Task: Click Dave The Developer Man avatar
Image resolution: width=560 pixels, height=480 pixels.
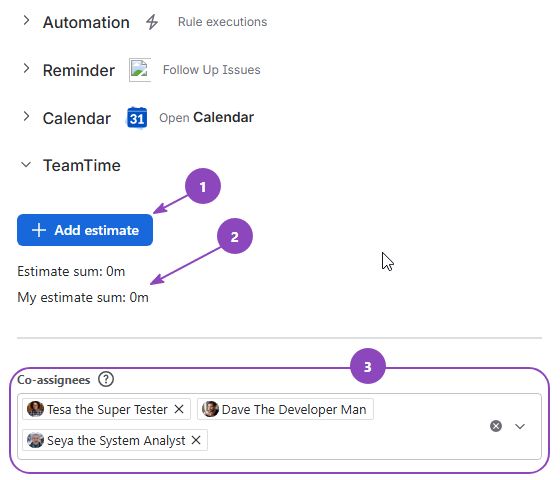Action: coord(210,409)
